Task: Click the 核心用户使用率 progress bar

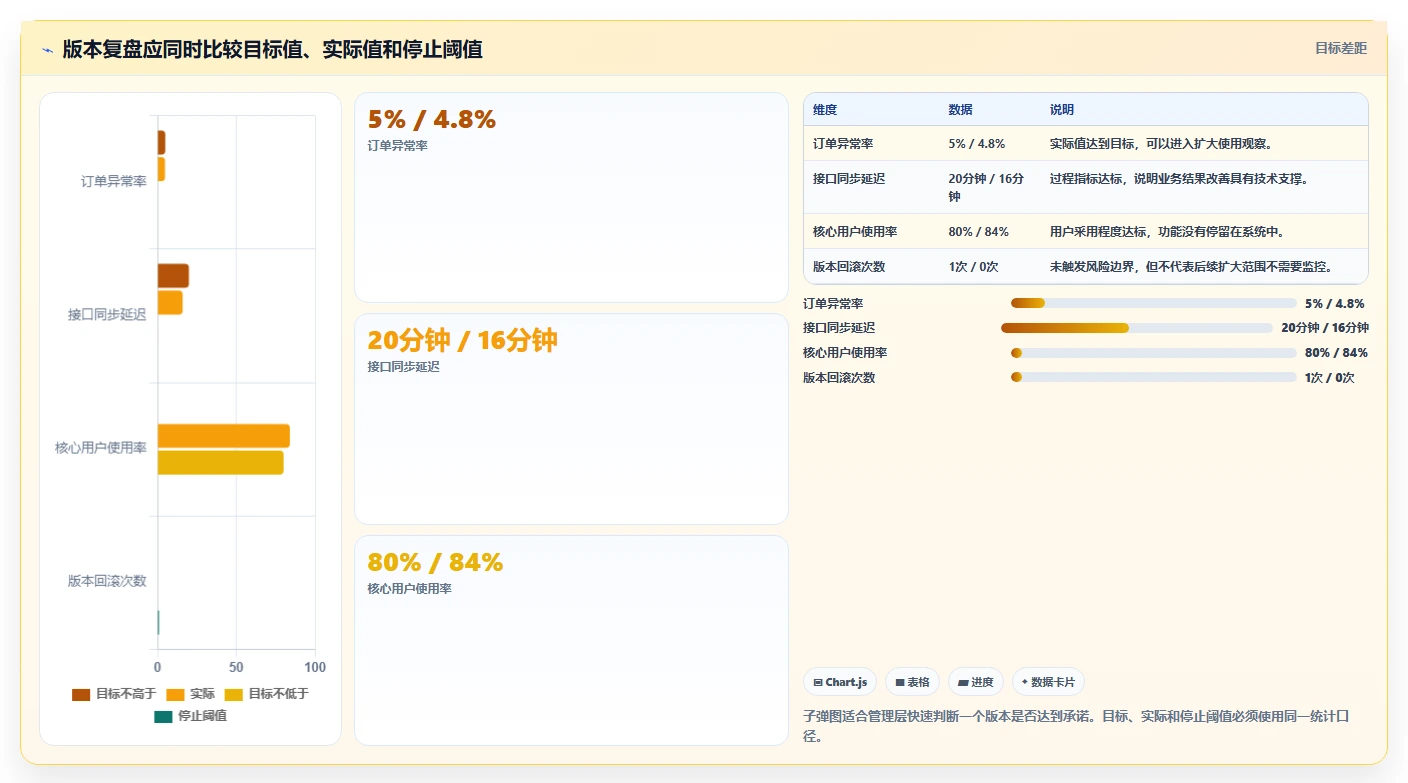Action: 1153,353
